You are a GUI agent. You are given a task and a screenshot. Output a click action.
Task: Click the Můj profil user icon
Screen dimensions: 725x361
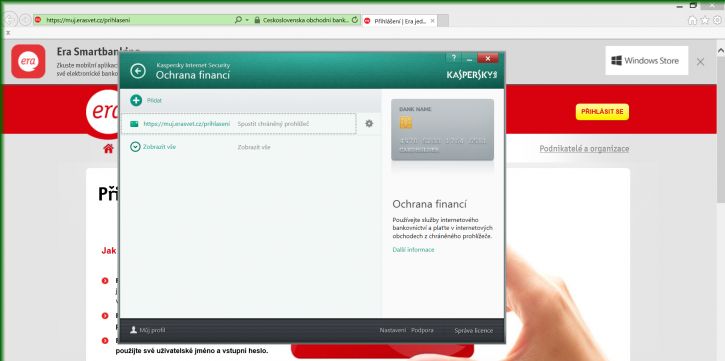click(x=134, y=330)
